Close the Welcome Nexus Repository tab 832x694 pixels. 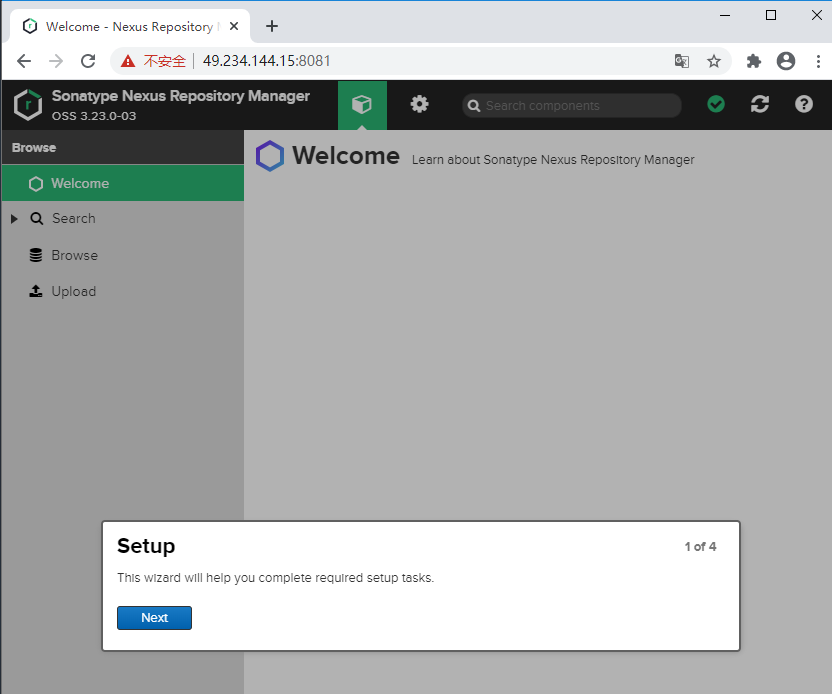(234, 27)
